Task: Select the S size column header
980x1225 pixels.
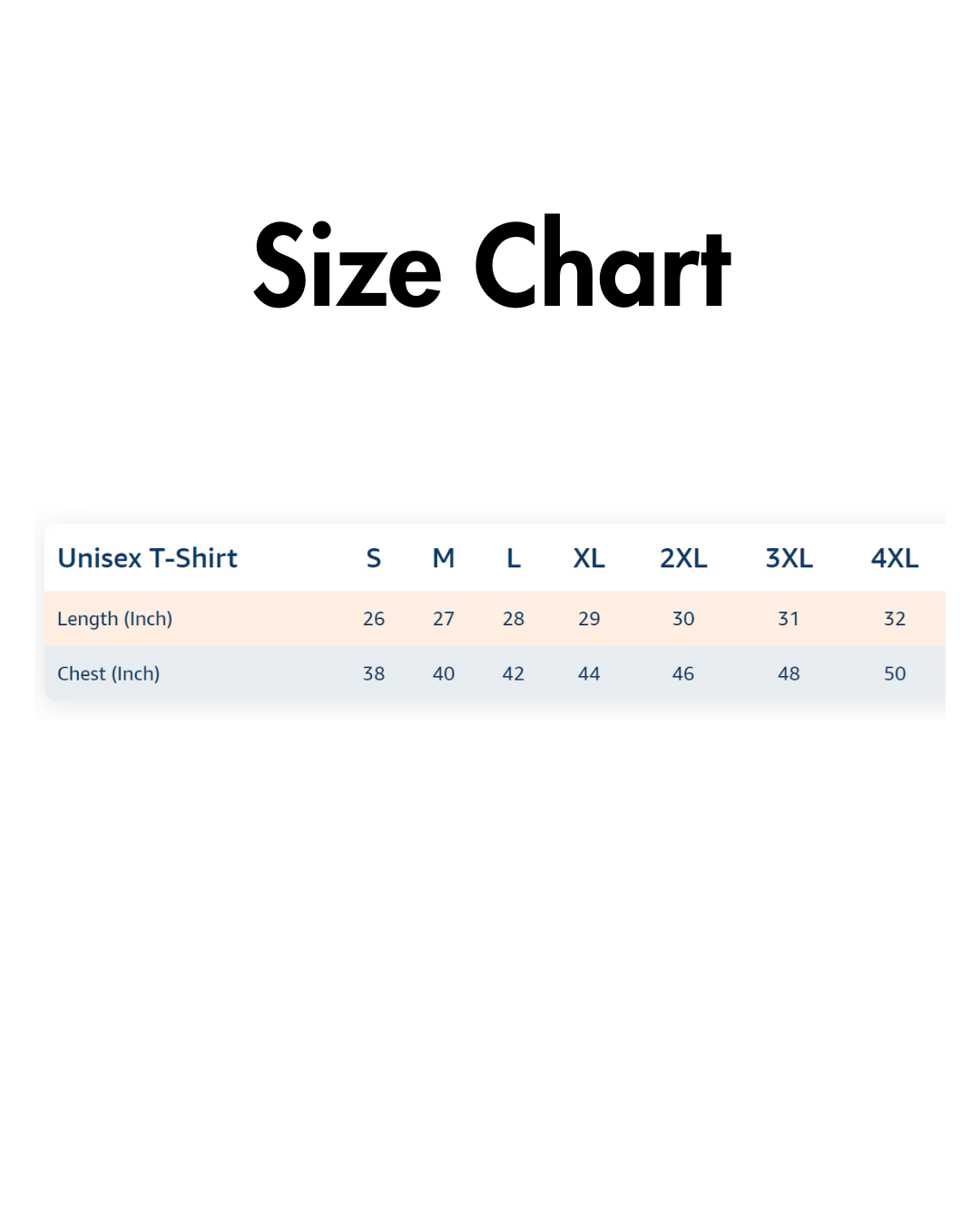Action: (x=373, y=558)
